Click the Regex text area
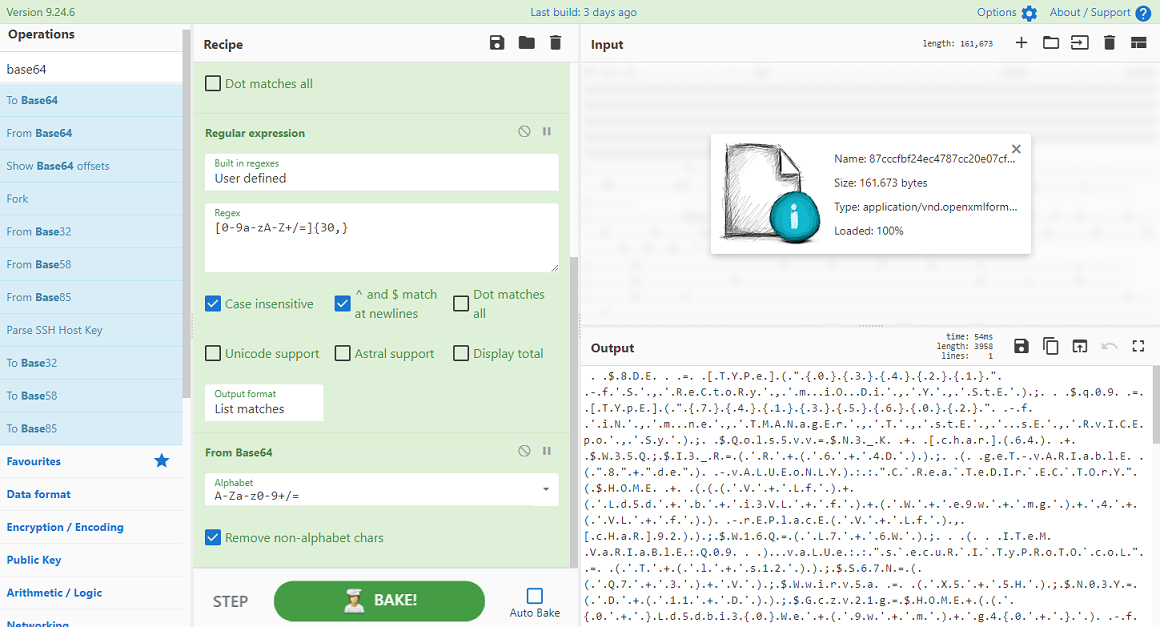1160x627 pixels. tap(382, 237)
